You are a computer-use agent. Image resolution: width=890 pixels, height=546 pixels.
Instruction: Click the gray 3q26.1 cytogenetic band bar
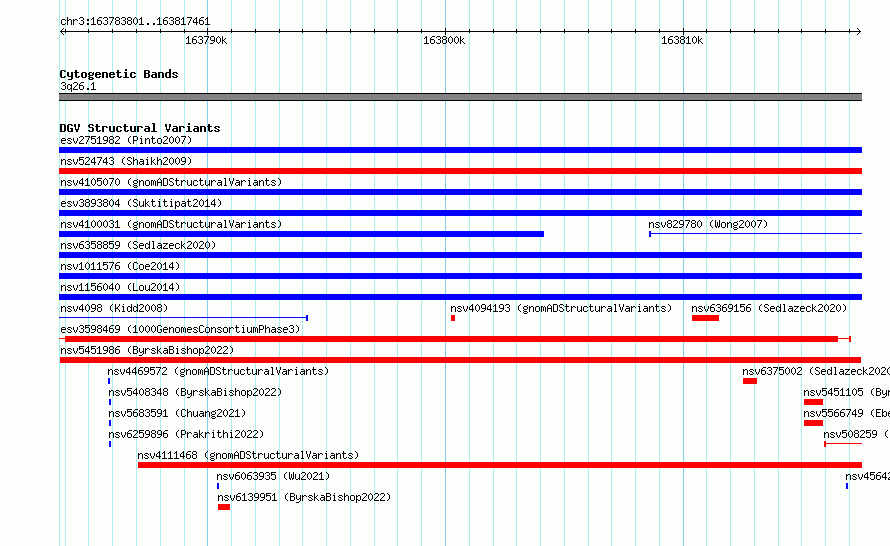[460, 97]
